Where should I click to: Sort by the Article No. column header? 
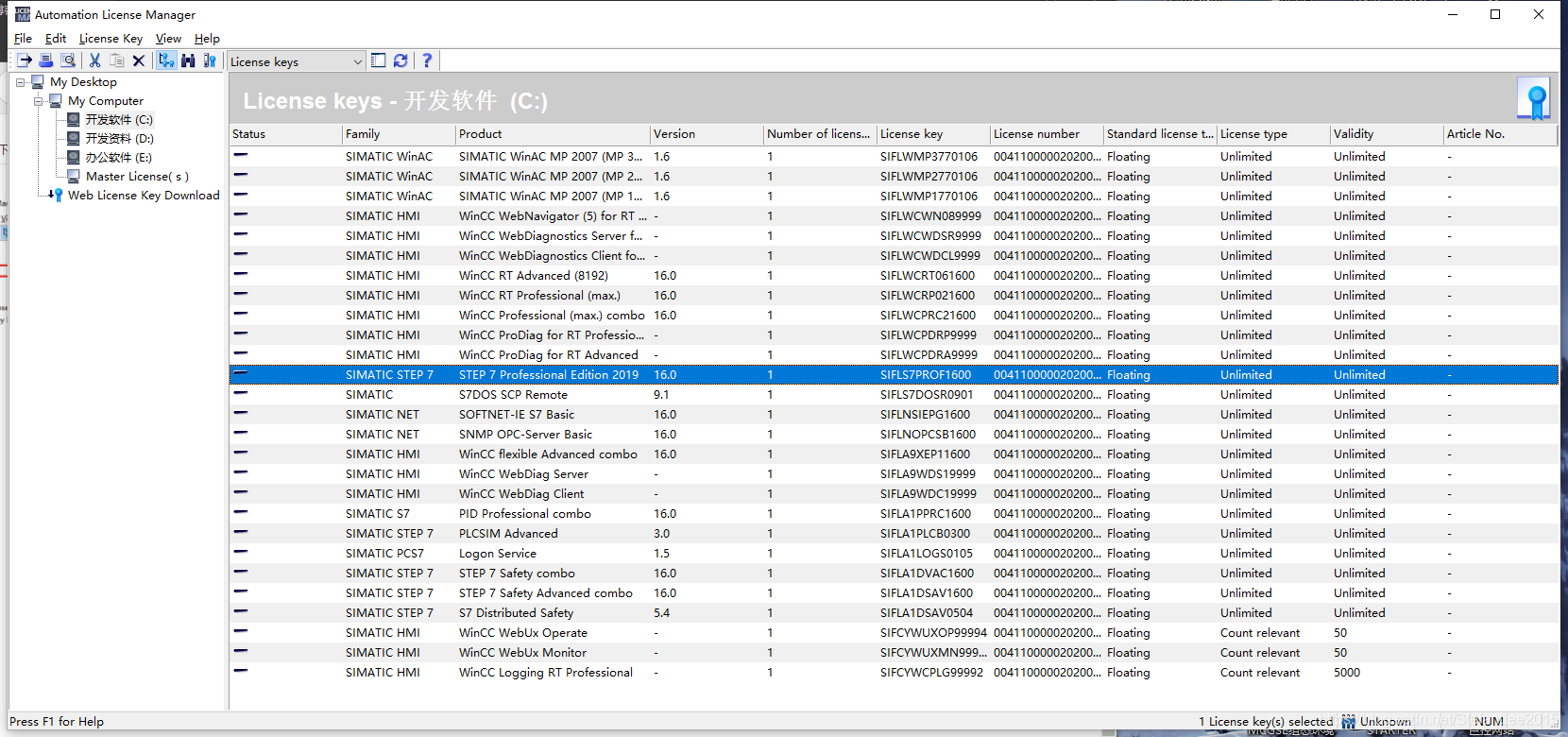[x=1500, y=134]
